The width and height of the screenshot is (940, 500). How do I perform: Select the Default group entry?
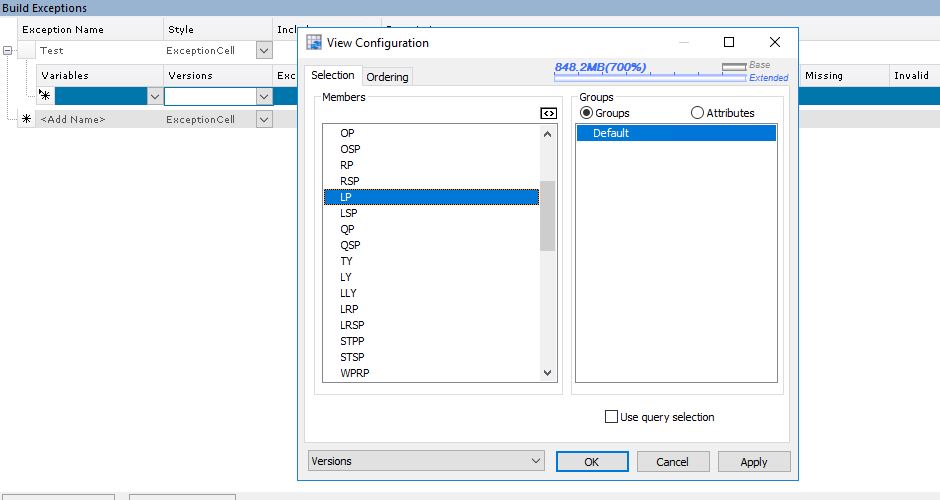(x=676, y=133)
